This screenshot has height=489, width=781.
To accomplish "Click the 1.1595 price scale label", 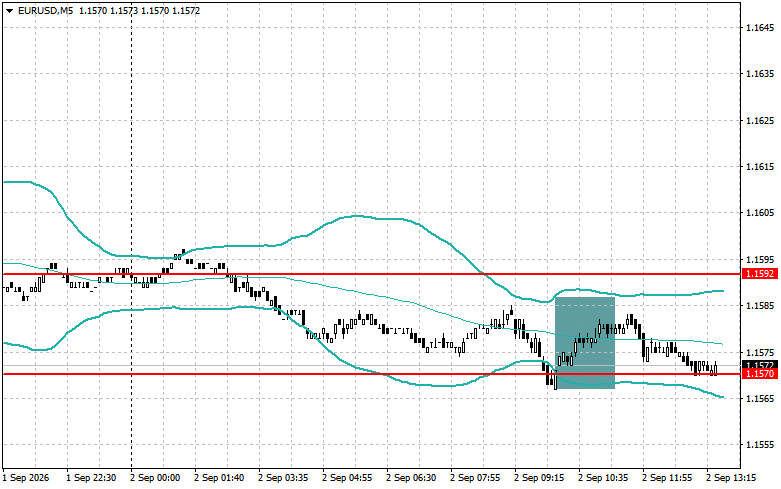I will pyautogui.click(x=760, y=259).
